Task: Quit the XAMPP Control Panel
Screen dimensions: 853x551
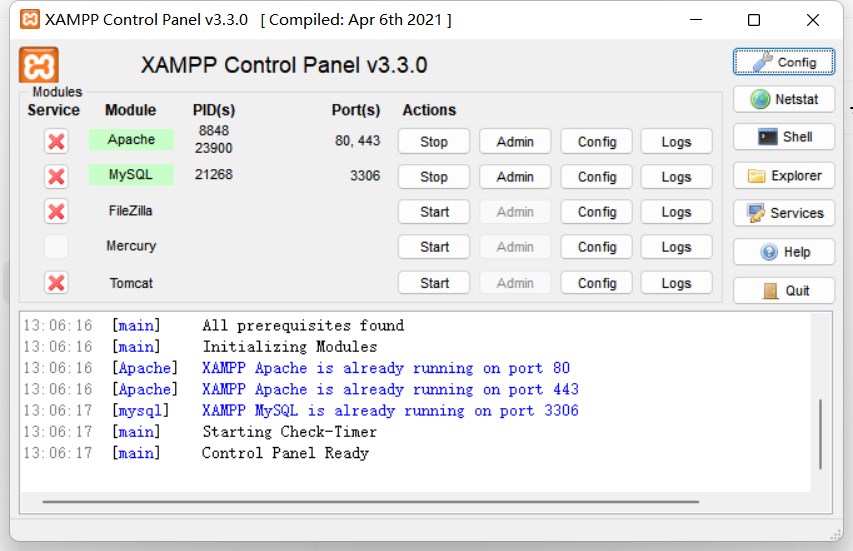Action: click(783, 290)
